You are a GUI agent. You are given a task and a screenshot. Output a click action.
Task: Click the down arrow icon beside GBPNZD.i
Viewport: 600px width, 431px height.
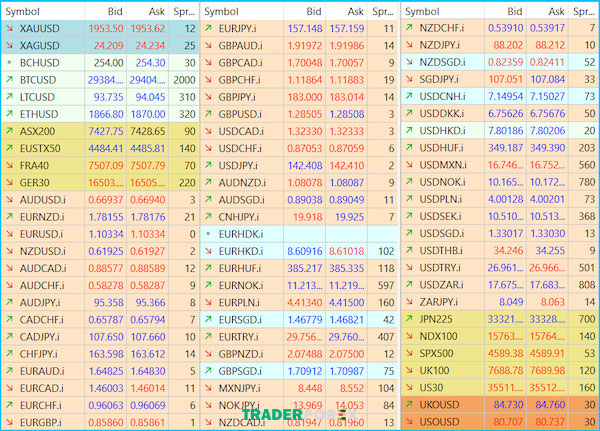(x=208, y=354)
